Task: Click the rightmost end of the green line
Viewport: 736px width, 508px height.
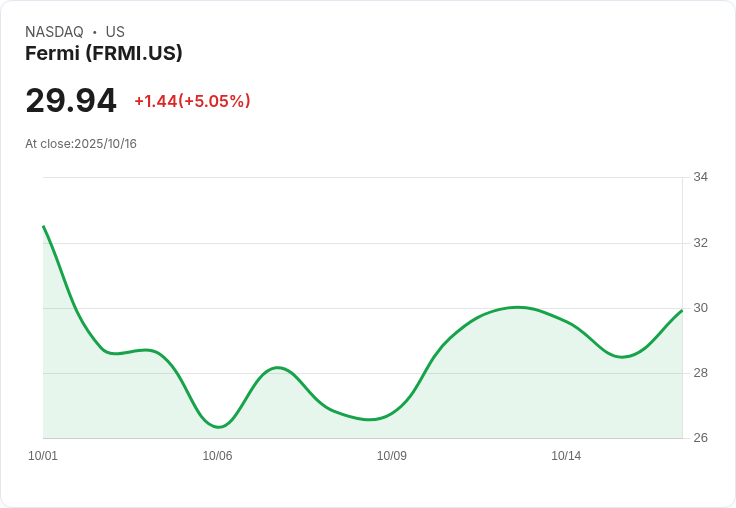Action: pyautogui.click(x=681, y=311)
